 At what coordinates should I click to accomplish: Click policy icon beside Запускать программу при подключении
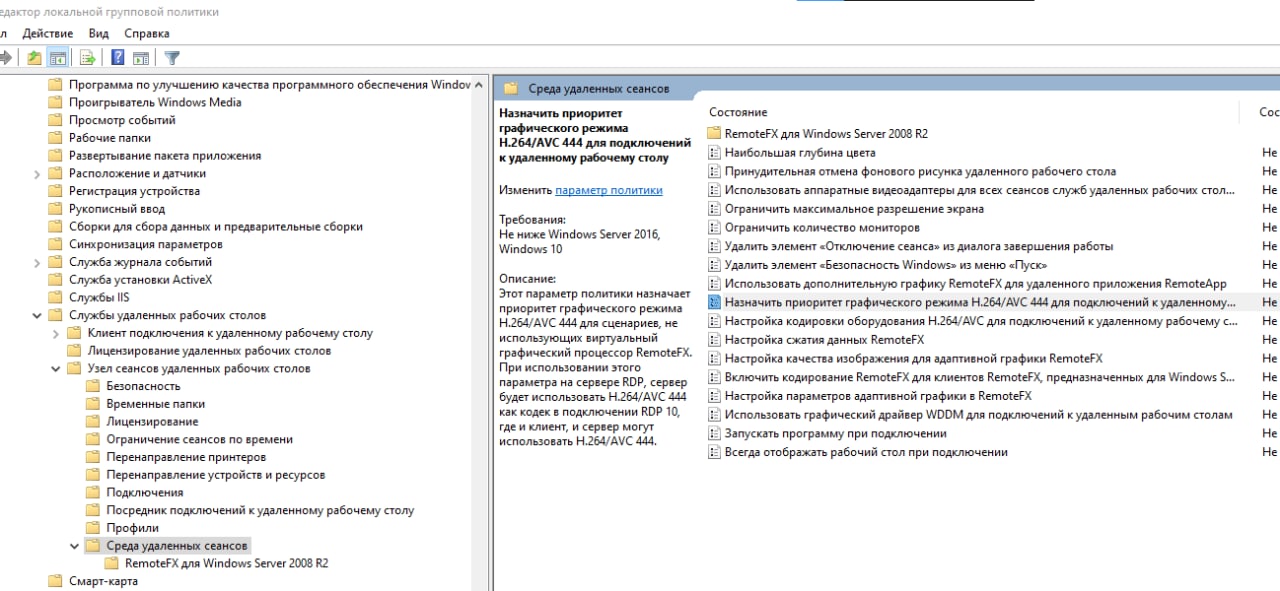[x=714, y=433]
